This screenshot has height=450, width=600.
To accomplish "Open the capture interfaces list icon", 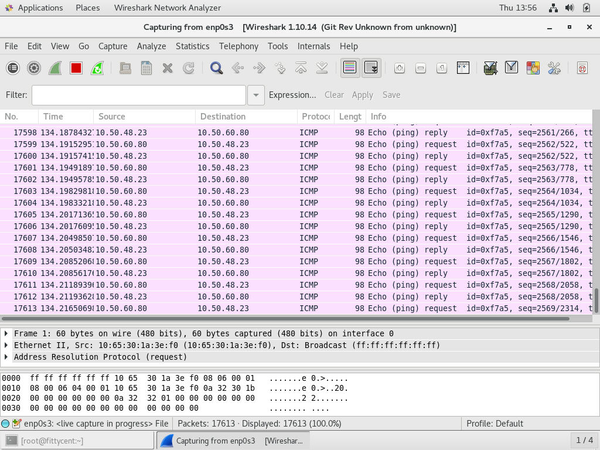I will click(x=13, y=68).
